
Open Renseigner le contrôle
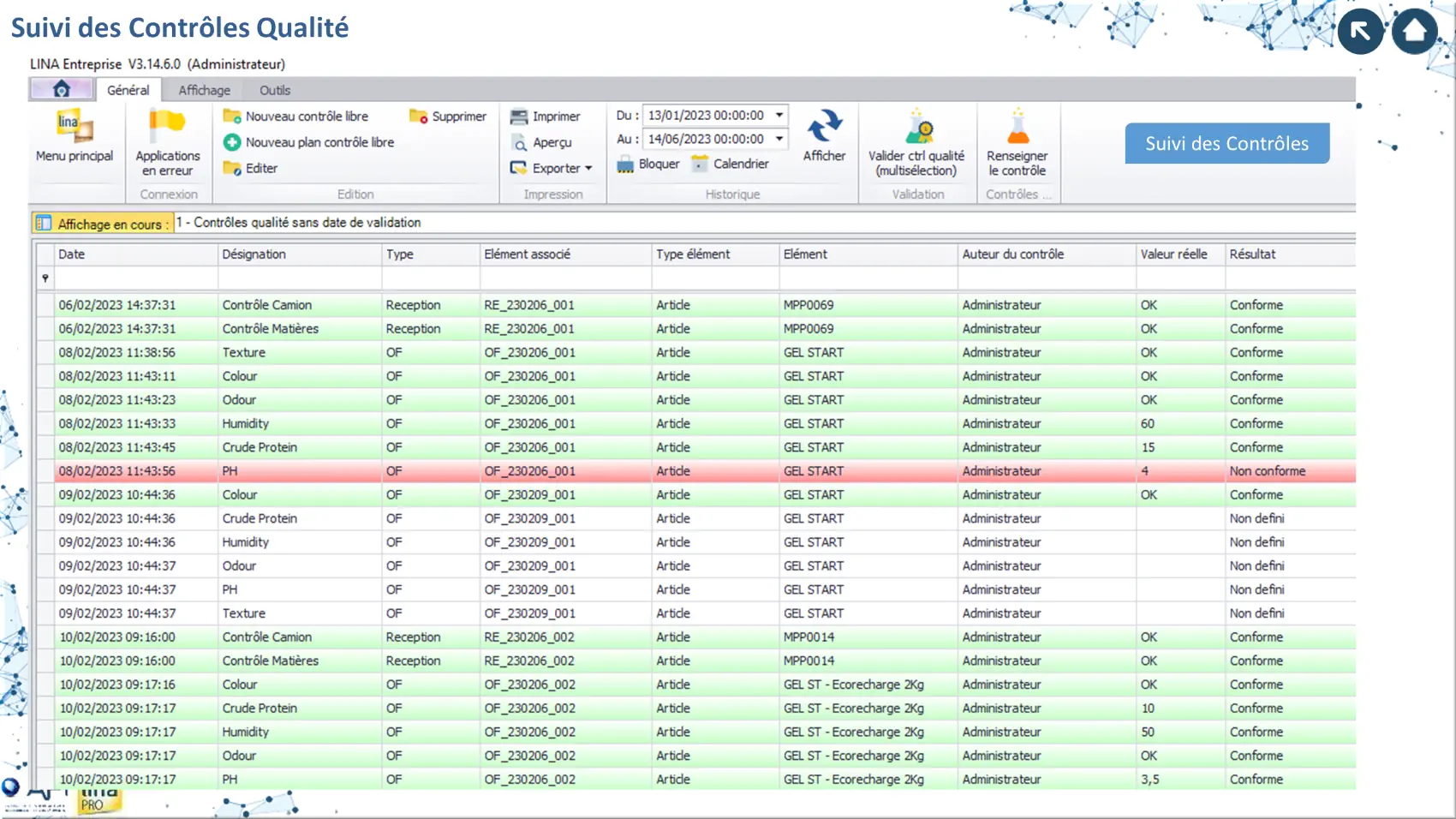[x=1017, y=129]
